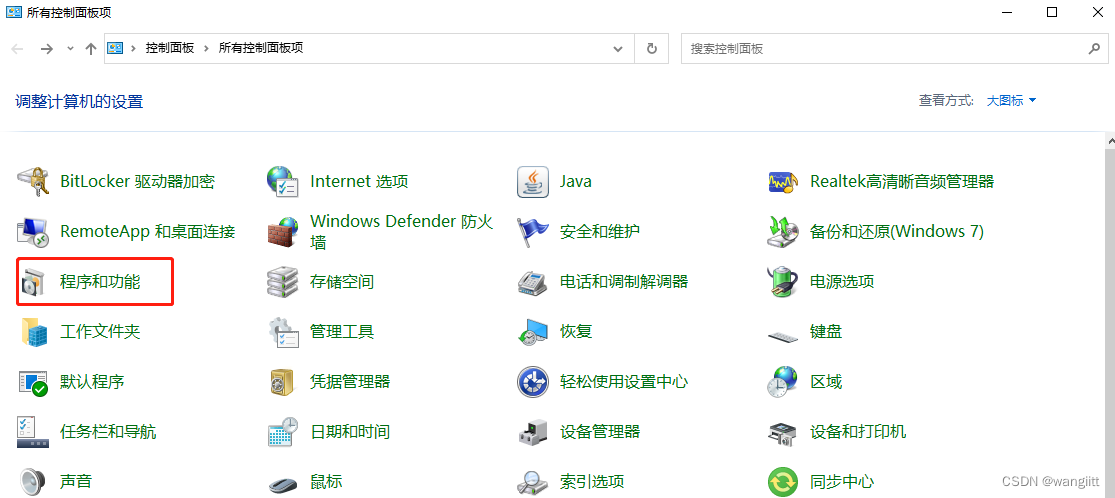Screen dimensions: 1115x498
Task: Click the 同步中心 green sync icon
Action: pos(783,482)
